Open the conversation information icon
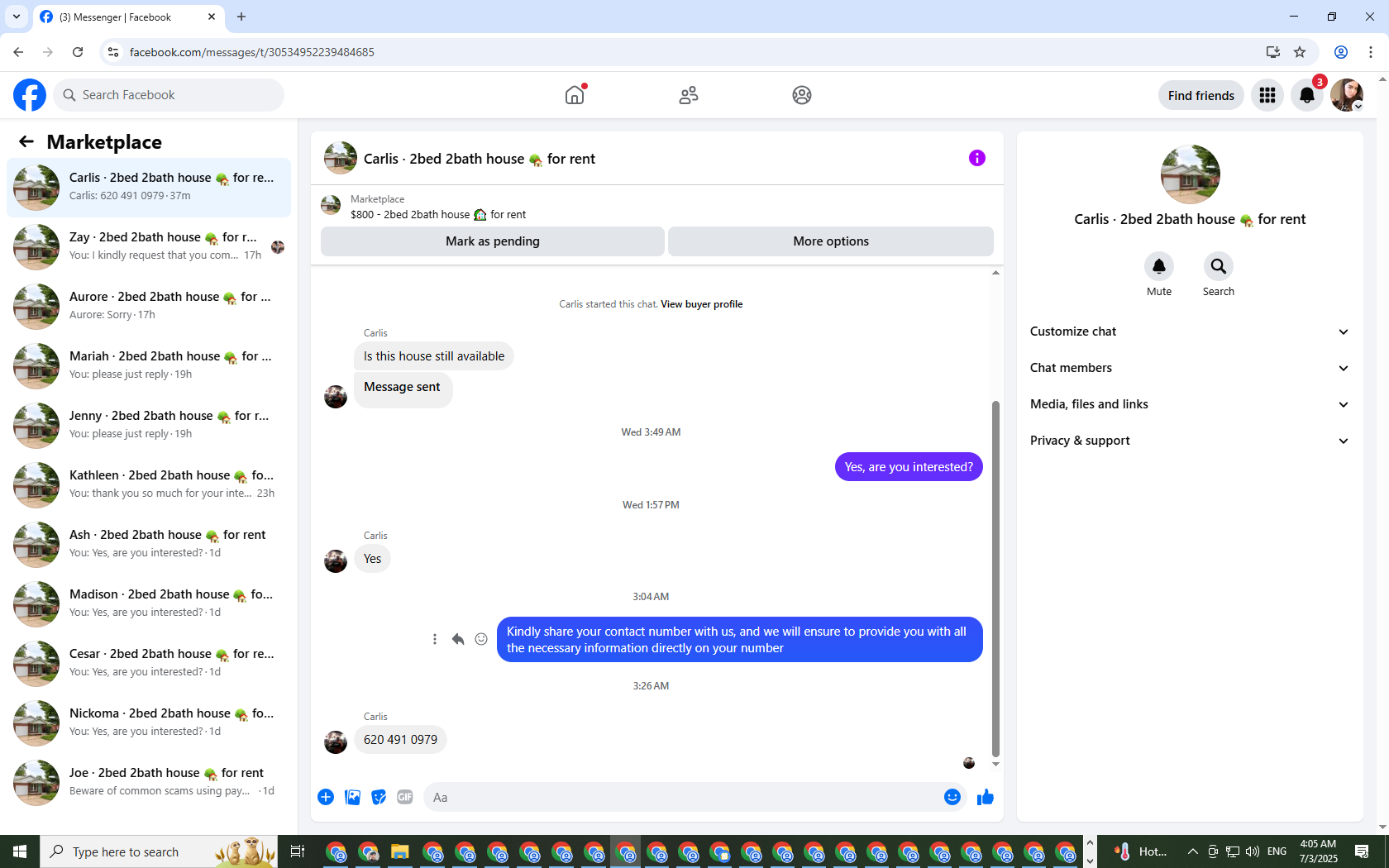This screenshot has width=1389, height=868. 977,158
